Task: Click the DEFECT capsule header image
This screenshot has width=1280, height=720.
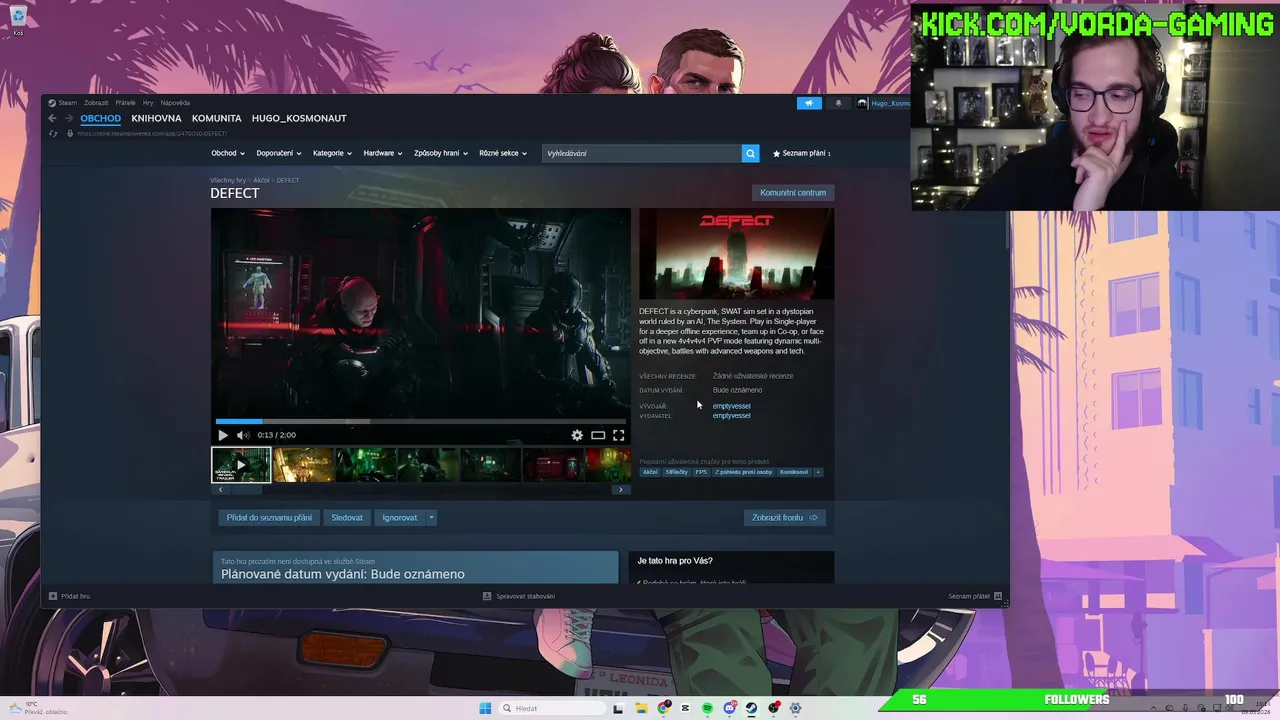Action: click(736, 254)
